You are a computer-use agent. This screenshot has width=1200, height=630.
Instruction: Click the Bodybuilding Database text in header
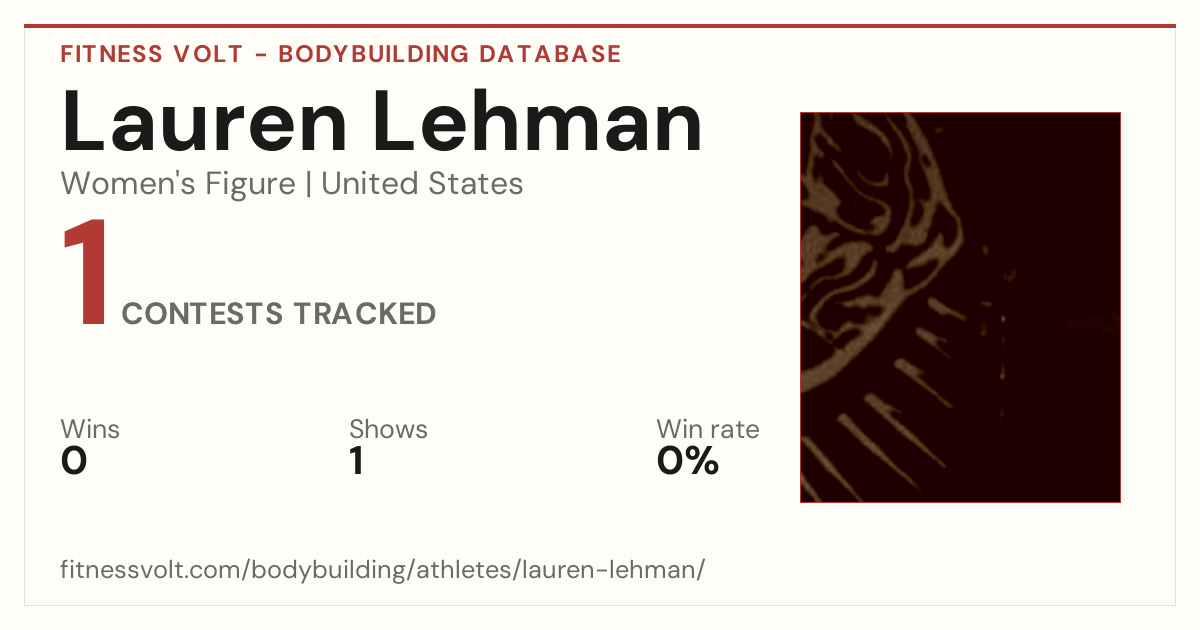click(450, 54)
